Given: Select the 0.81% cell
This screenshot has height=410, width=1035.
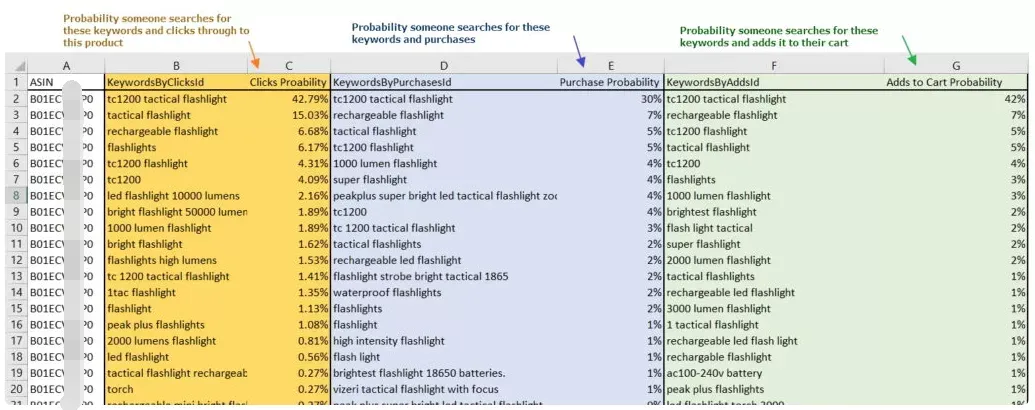Looking at the screenshot, I should coord(289,341).
